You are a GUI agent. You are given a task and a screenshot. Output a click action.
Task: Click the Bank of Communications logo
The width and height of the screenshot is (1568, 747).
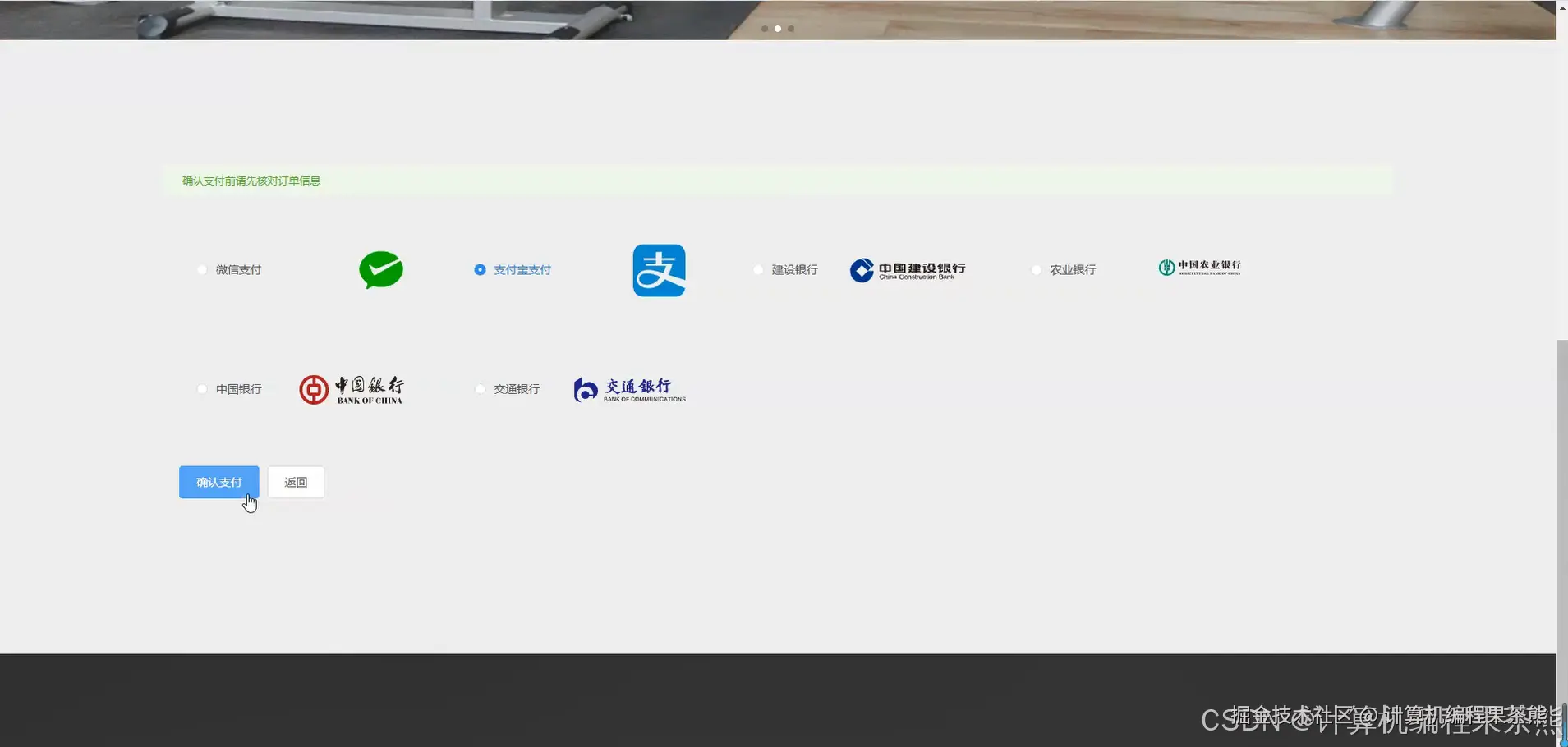[628, 388]
